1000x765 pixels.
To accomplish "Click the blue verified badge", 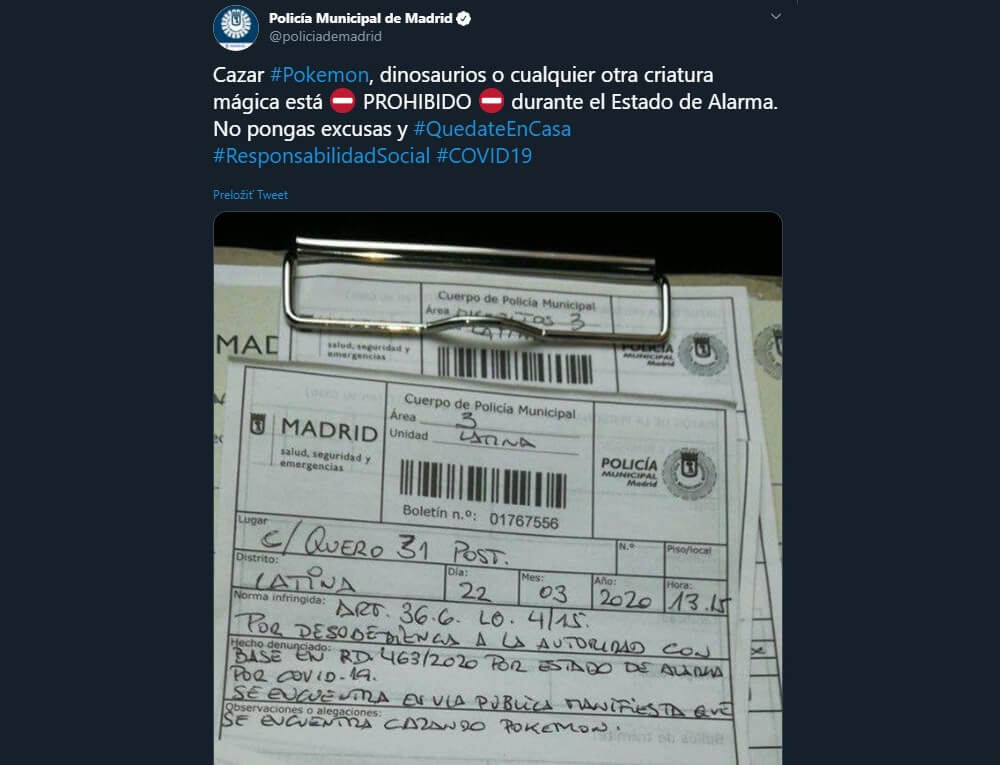I will (464, 18).
